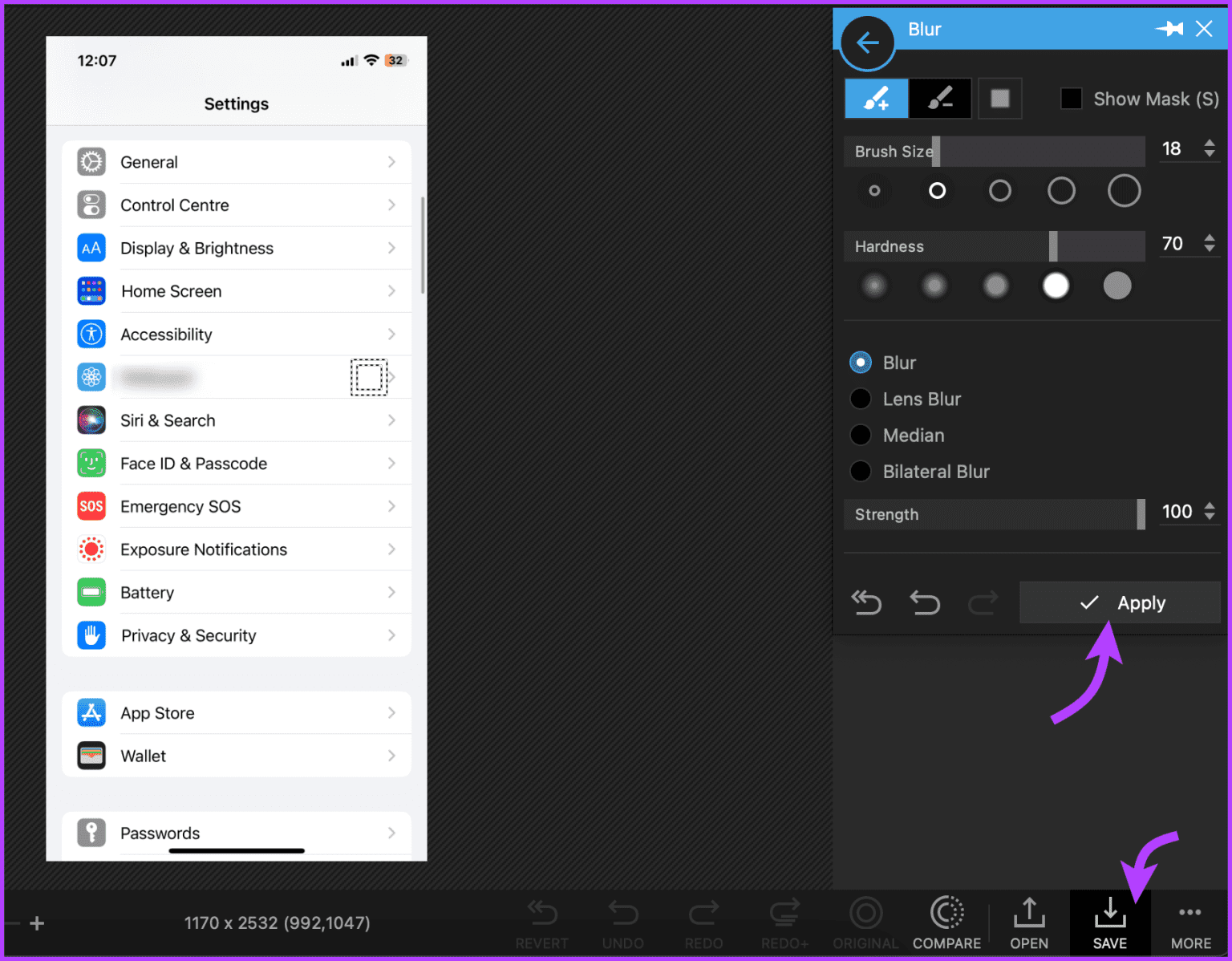
Task: Select the add-to-mask brush tool
Action: 876,98
